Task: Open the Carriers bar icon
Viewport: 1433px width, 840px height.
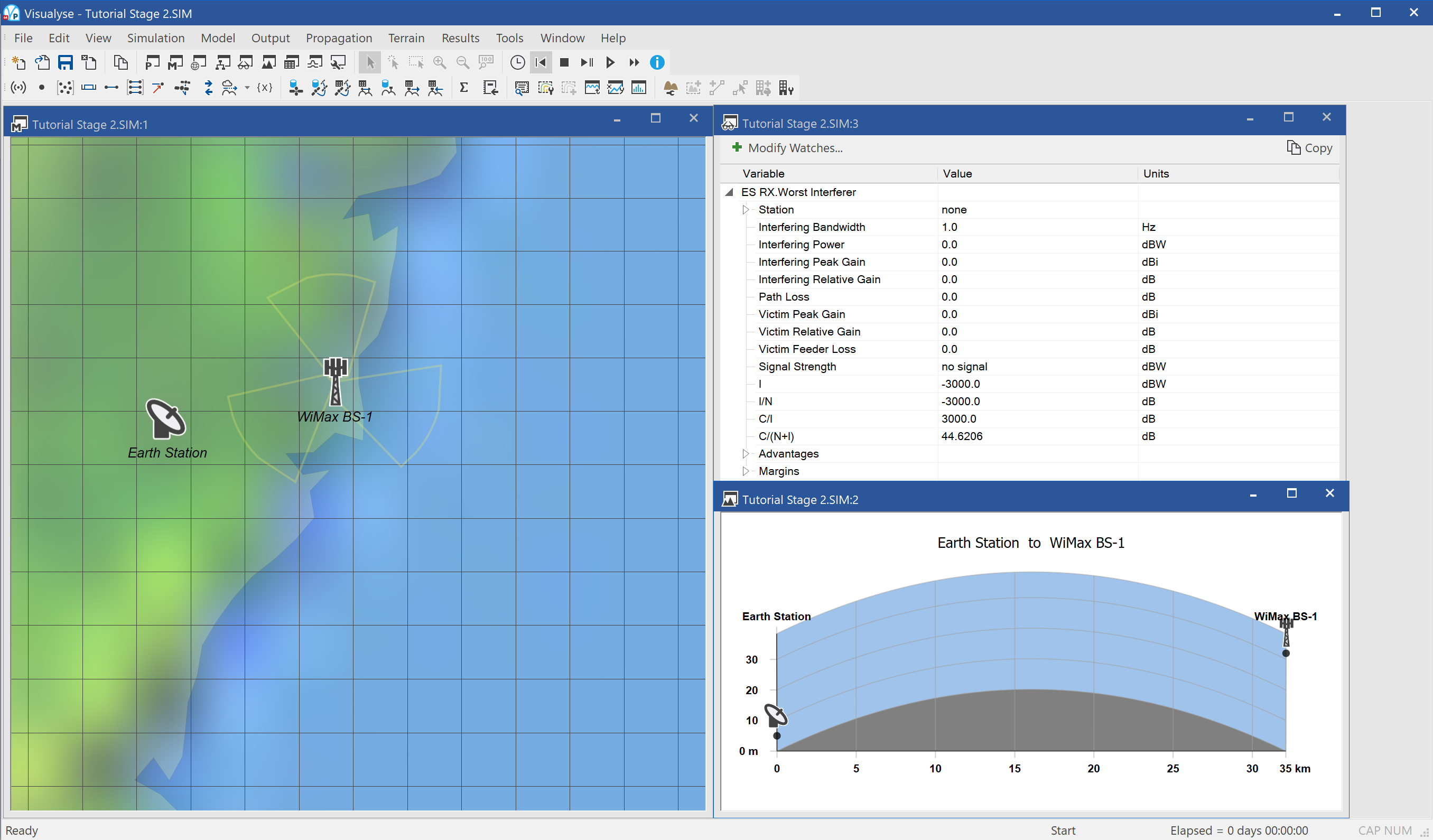Action: coord(89,88)
